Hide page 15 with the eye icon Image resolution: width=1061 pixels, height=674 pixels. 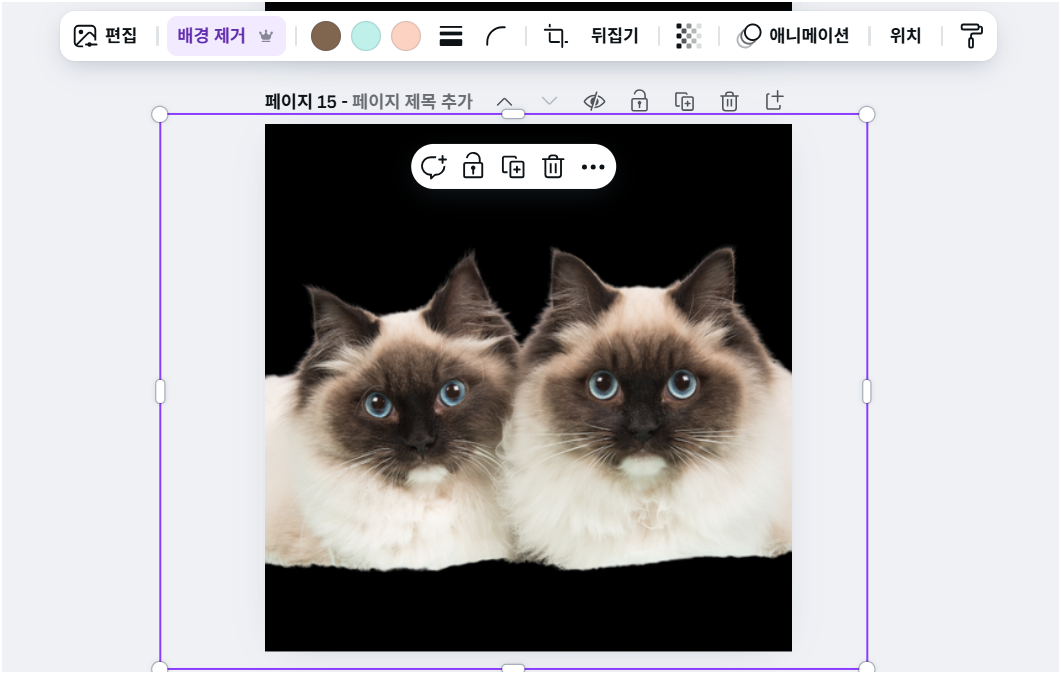593,100
